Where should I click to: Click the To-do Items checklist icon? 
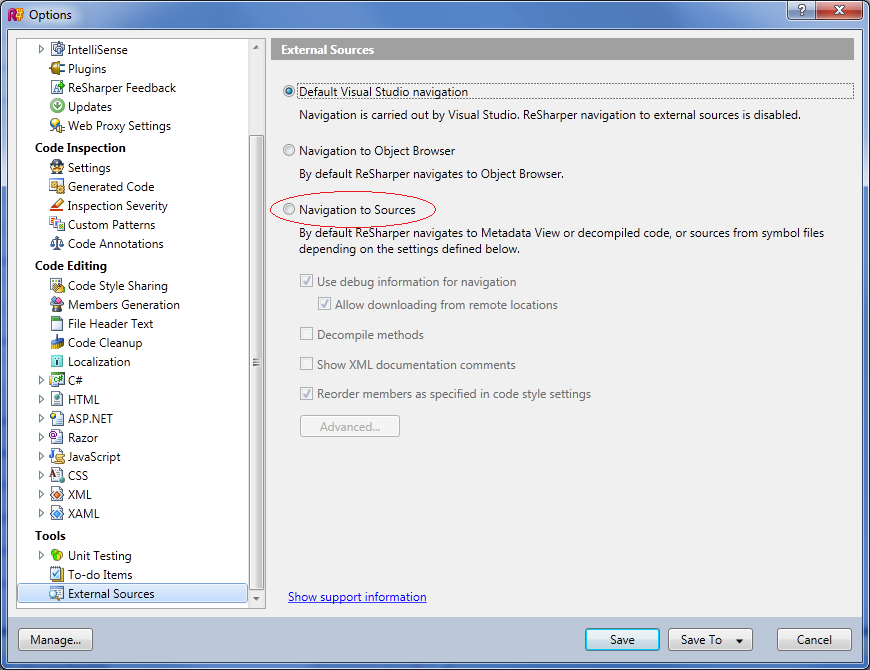[x=57, y=574]
